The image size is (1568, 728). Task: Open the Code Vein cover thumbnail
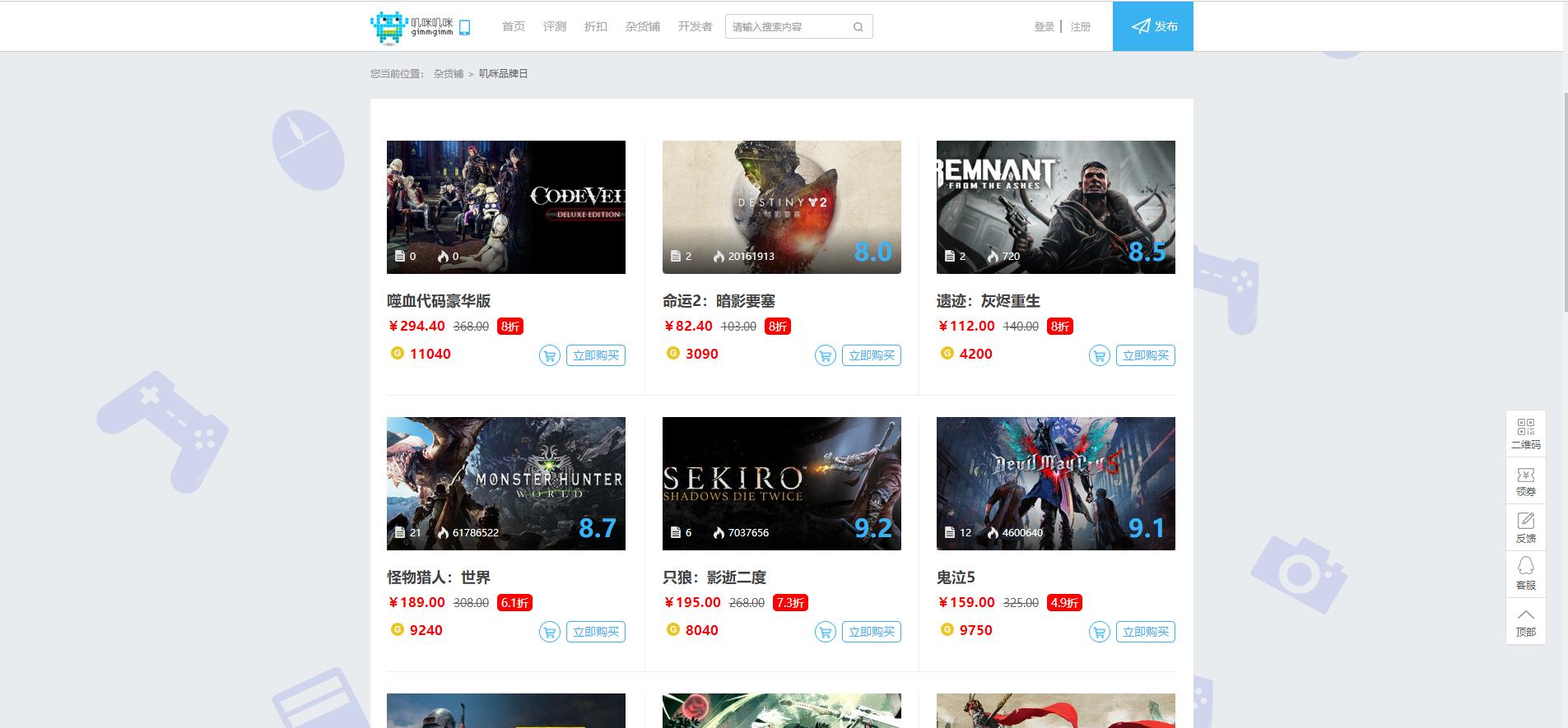[x=506, y=207]
